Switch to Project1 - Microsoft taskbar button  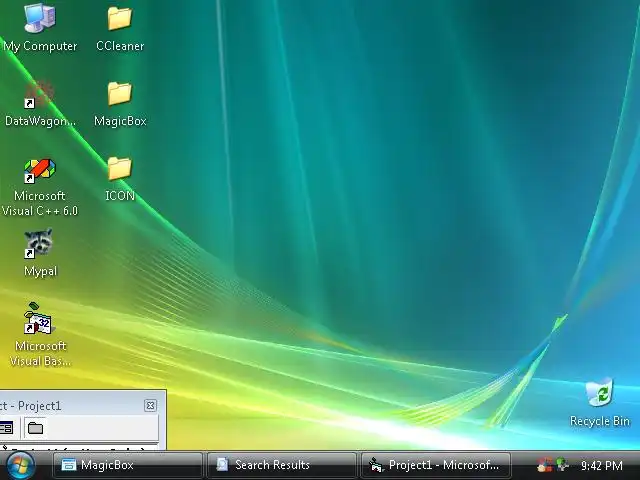[x=436, y=465]
